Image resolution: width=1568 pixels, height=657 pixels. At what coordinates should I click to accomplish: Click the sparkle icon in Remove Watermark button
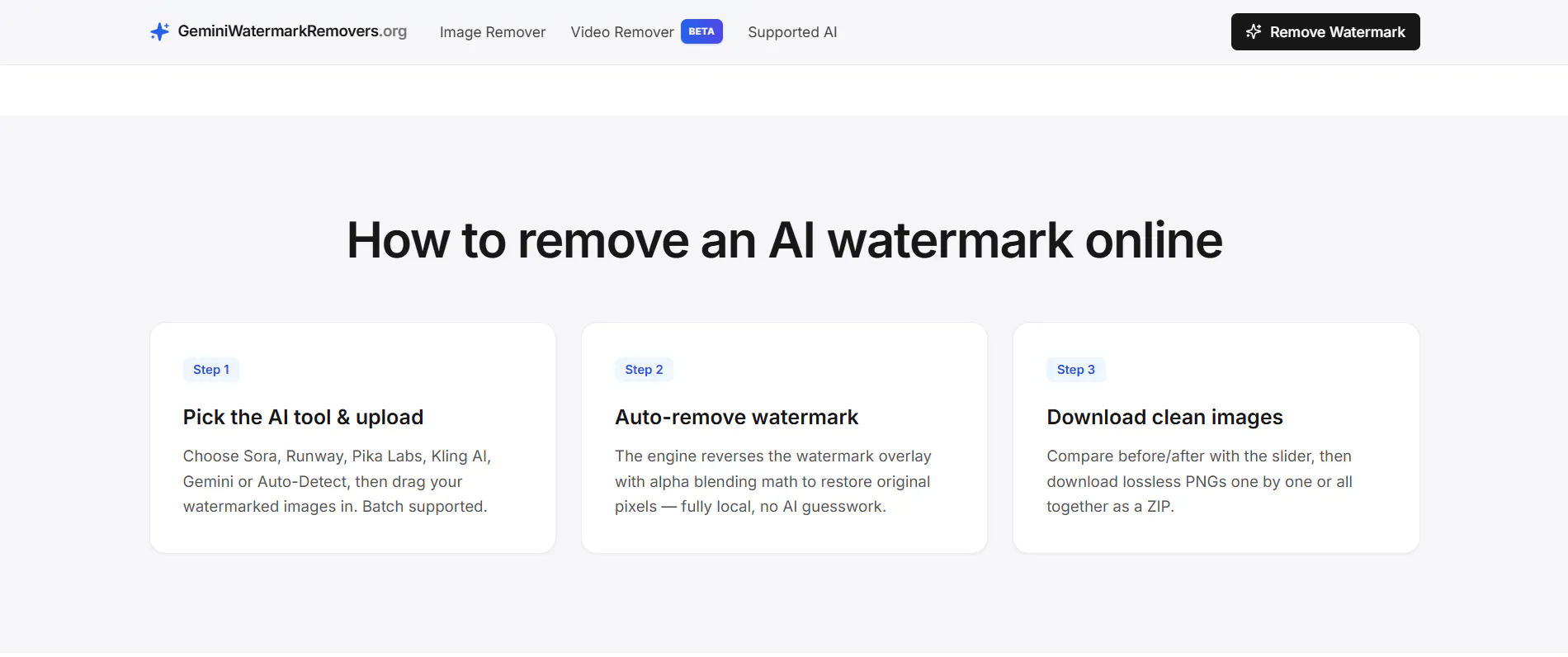tap(1254, 31)
